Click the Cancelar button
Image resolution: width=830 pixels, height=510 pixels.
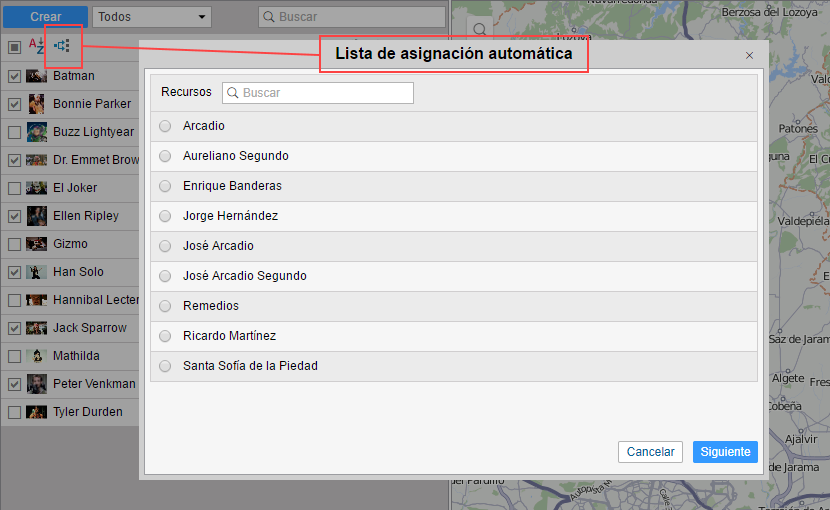650,452
